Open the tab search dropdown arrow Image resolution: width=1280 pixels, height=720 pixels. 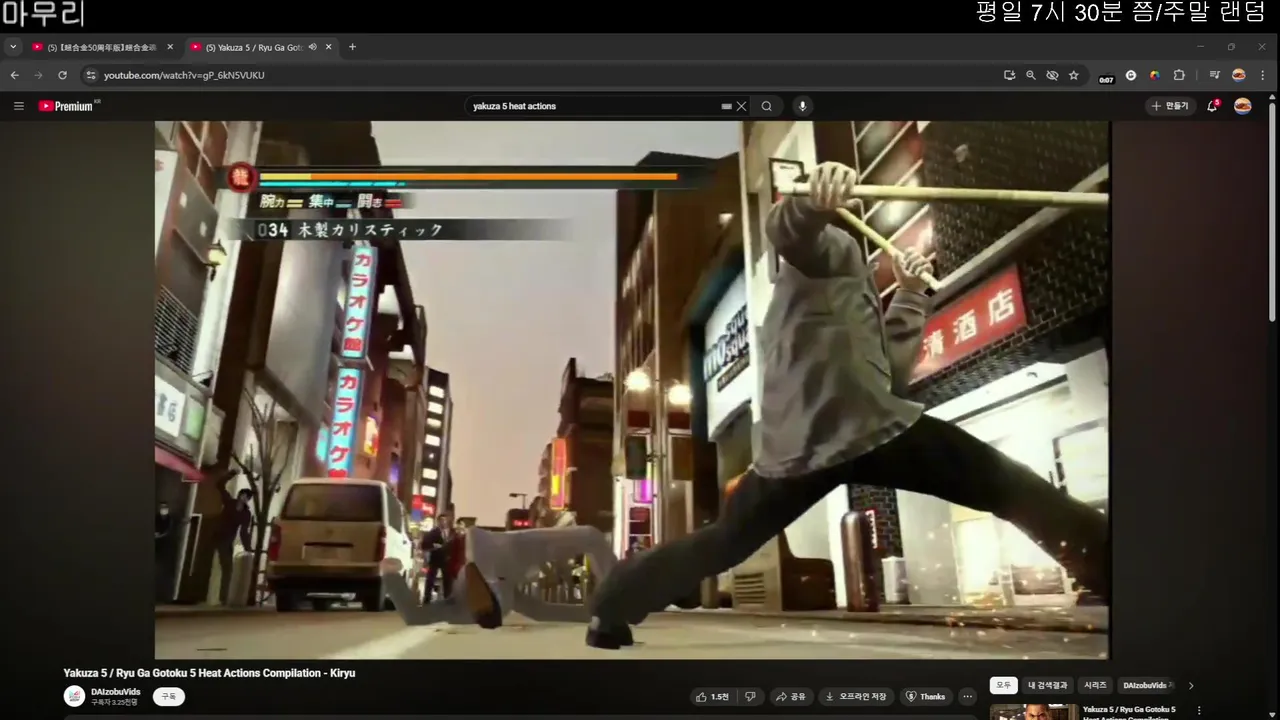click(x=13, y=47)
